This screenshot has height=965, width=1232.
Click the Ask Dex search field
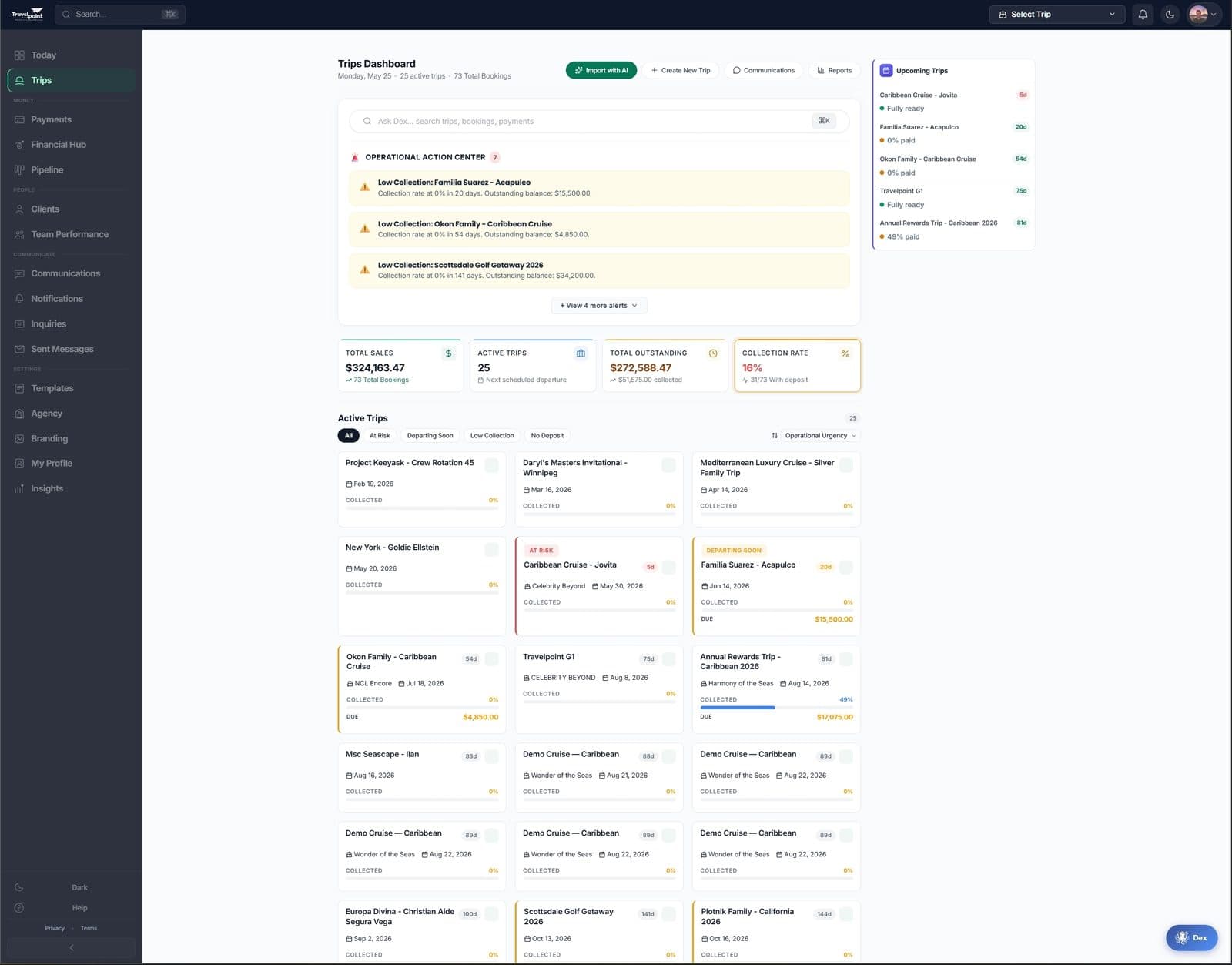click(599, 121)
